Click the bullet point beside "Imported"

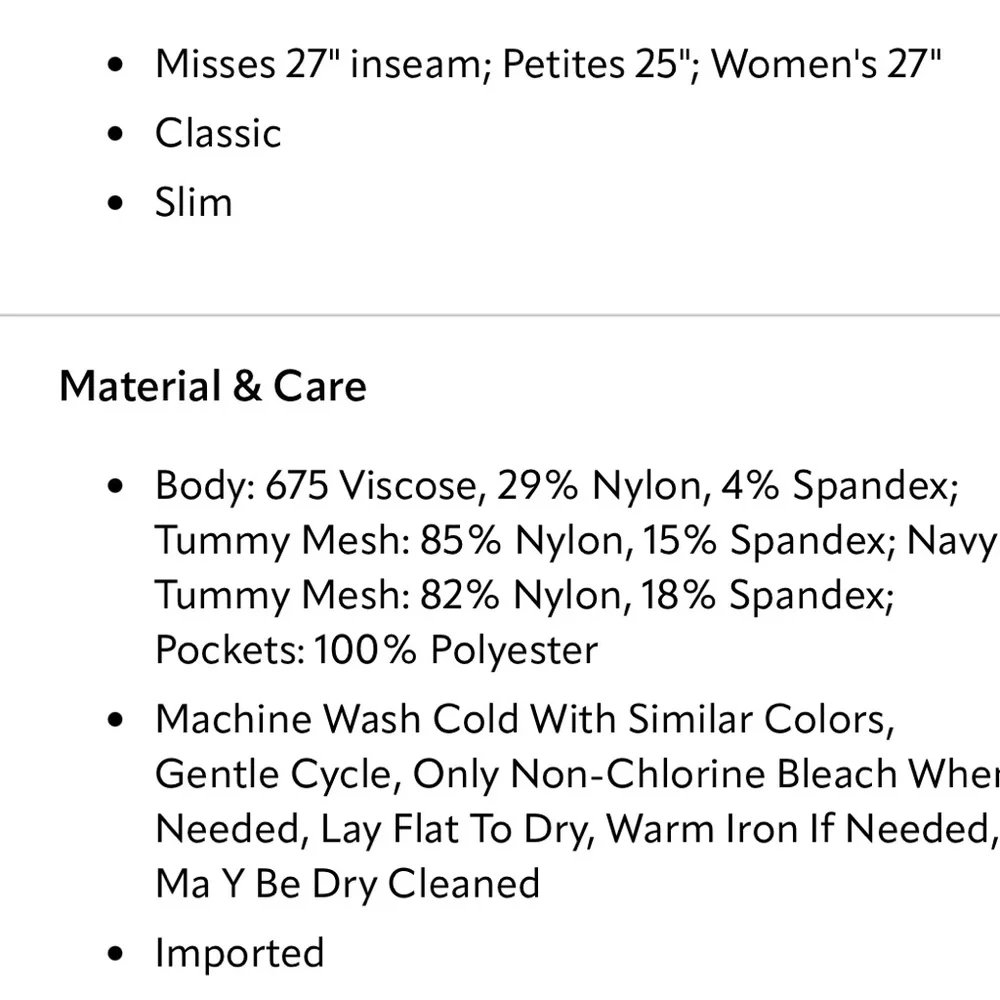tap(119, 954)
